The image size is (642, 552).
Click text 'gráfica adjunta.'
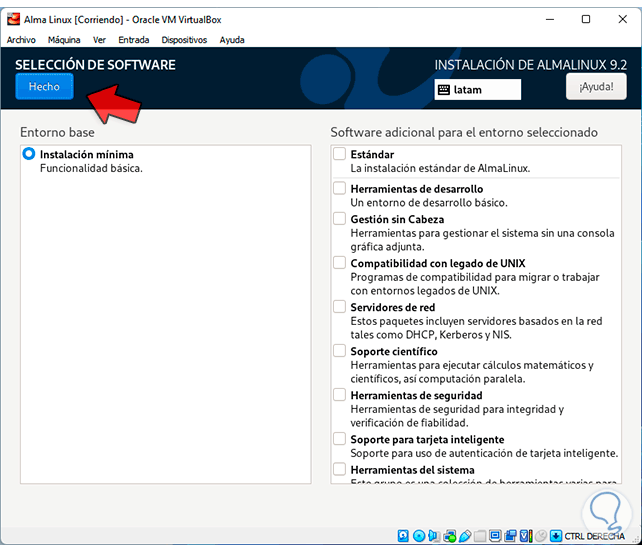387,247
